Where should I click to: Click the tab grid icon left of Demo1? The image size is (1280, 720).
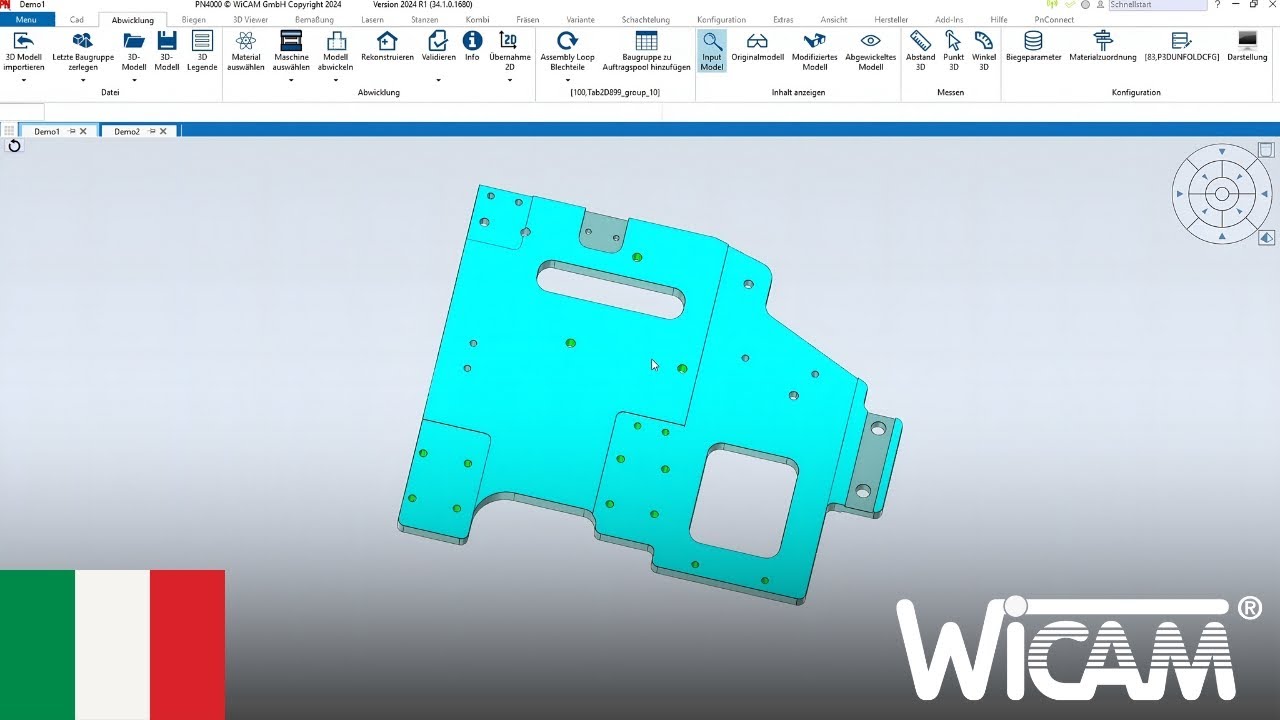[9, 131]
